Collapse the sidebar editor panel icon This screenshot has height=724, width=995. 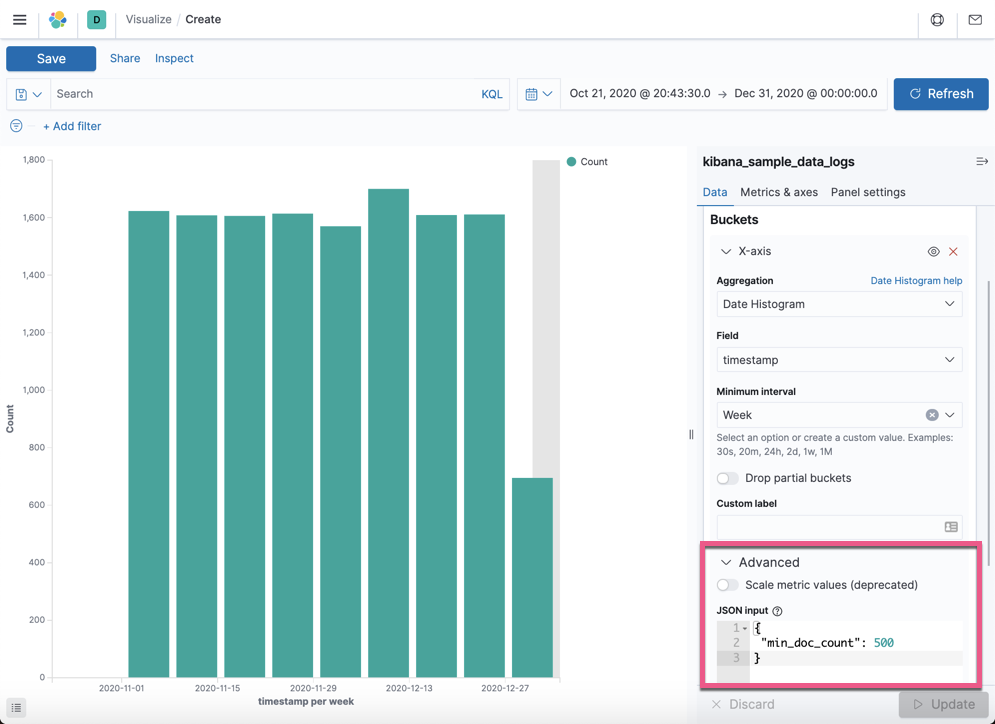coord(982,162)
